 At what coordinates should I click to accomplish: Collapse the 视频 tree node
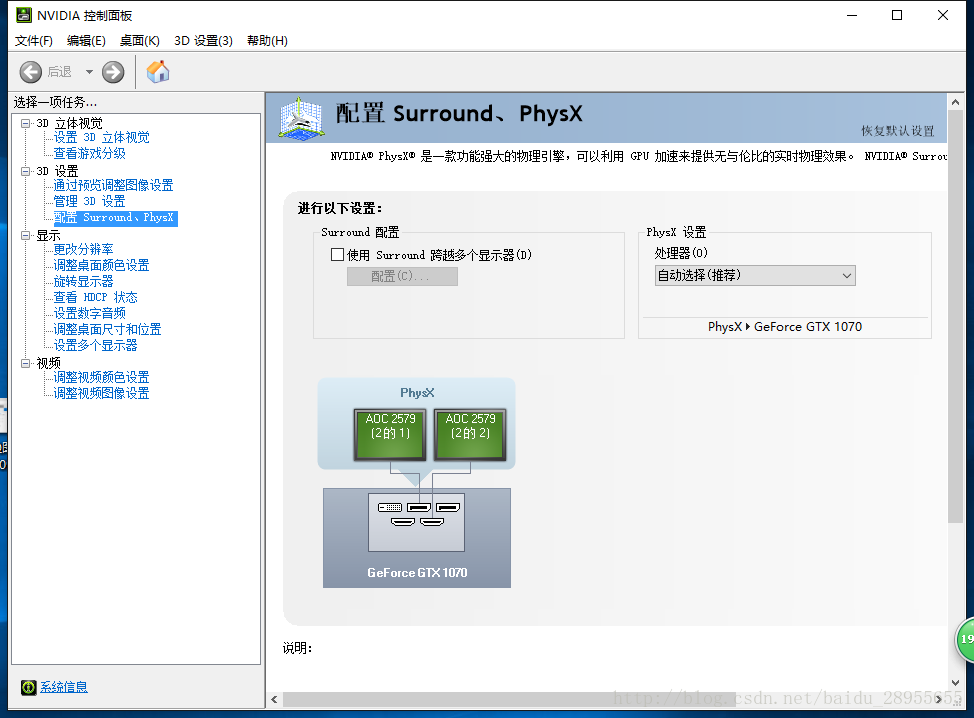[x=25, y=363]
